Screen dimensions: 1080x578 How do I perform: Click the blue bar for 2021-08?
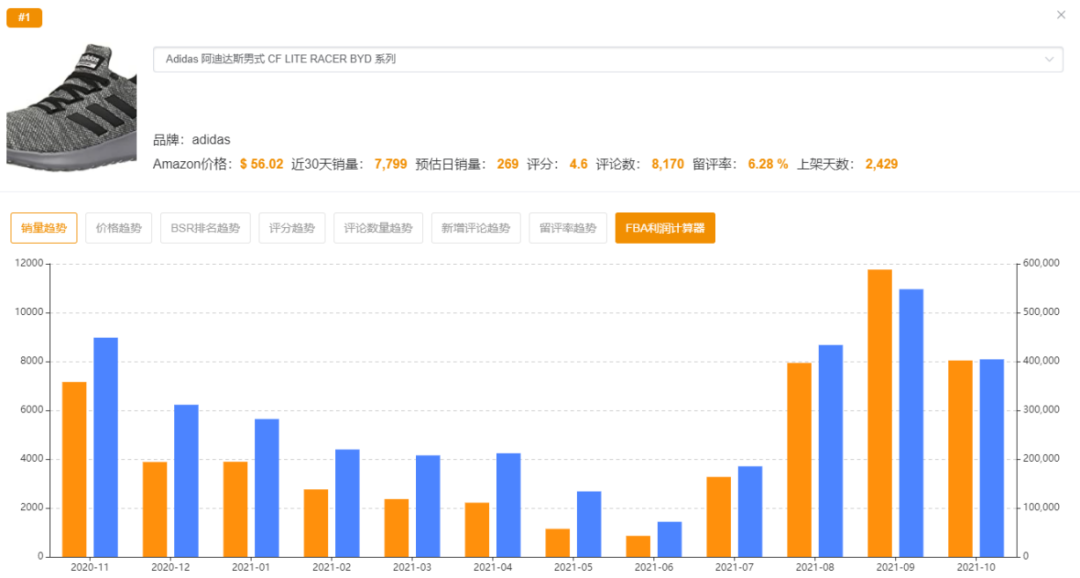[x=831, y=451]
